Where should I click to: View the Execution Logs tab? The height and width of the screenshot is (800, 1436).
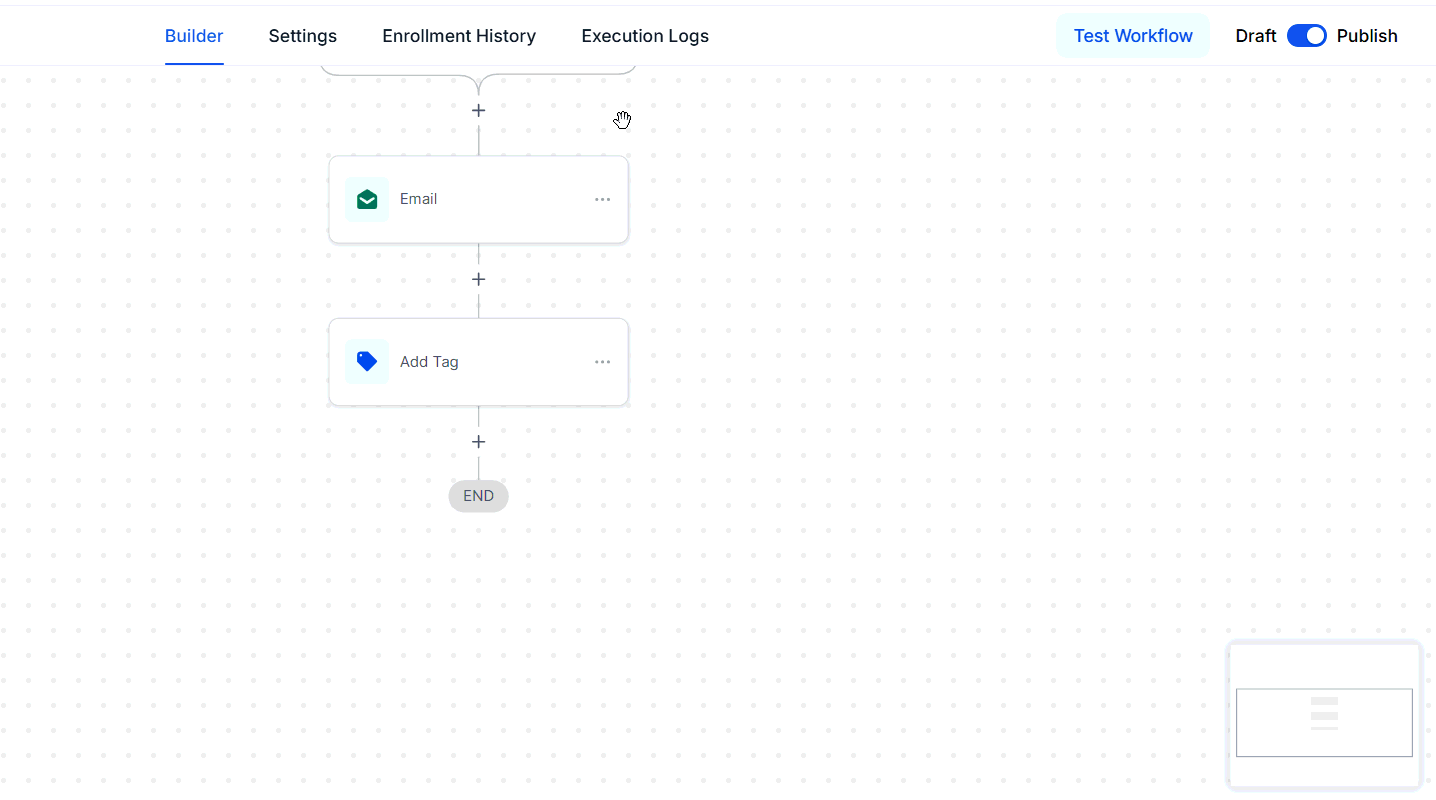coord(645,36)
